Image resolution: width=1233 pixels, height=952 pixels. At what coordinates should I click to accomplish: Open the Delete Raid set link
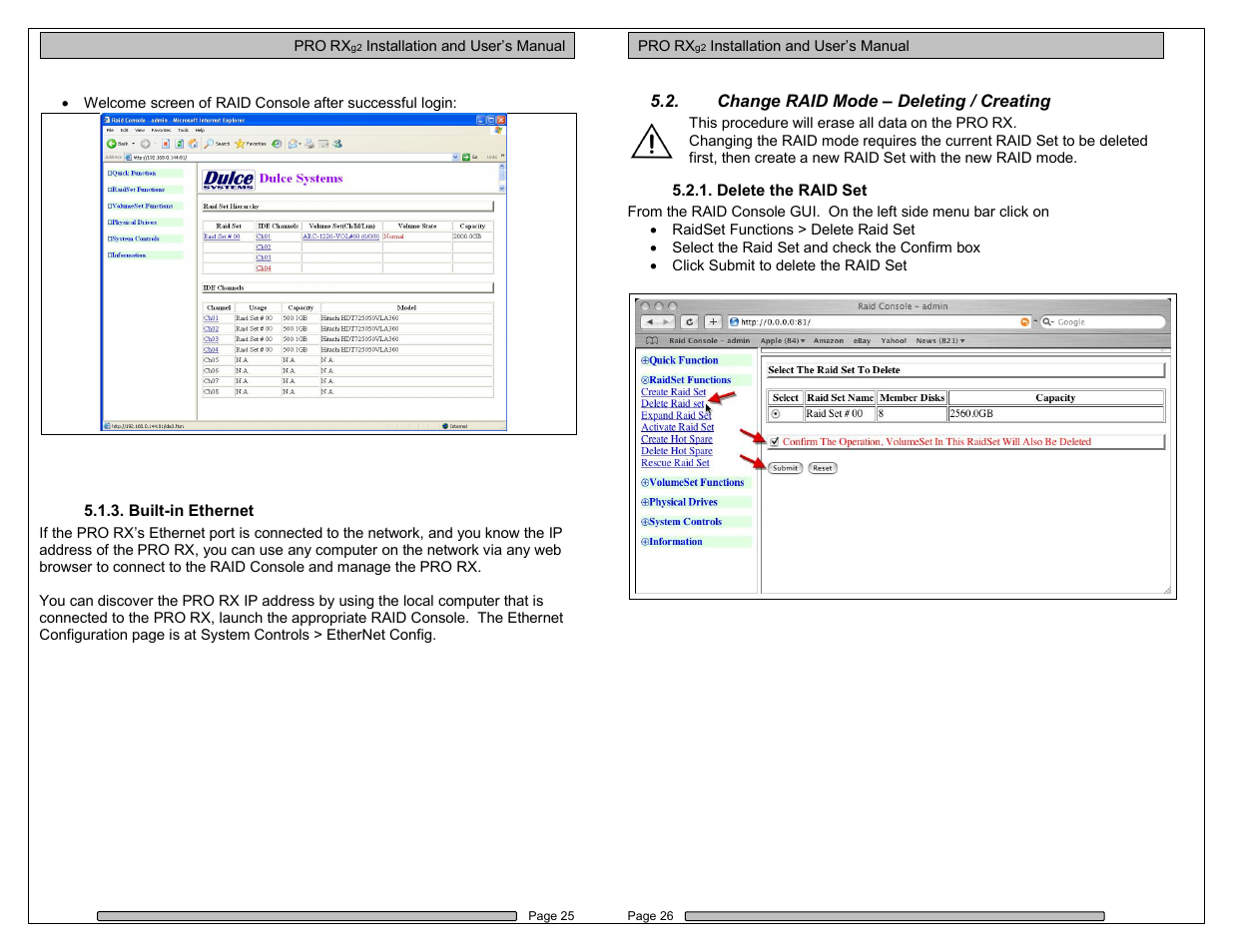673,404
